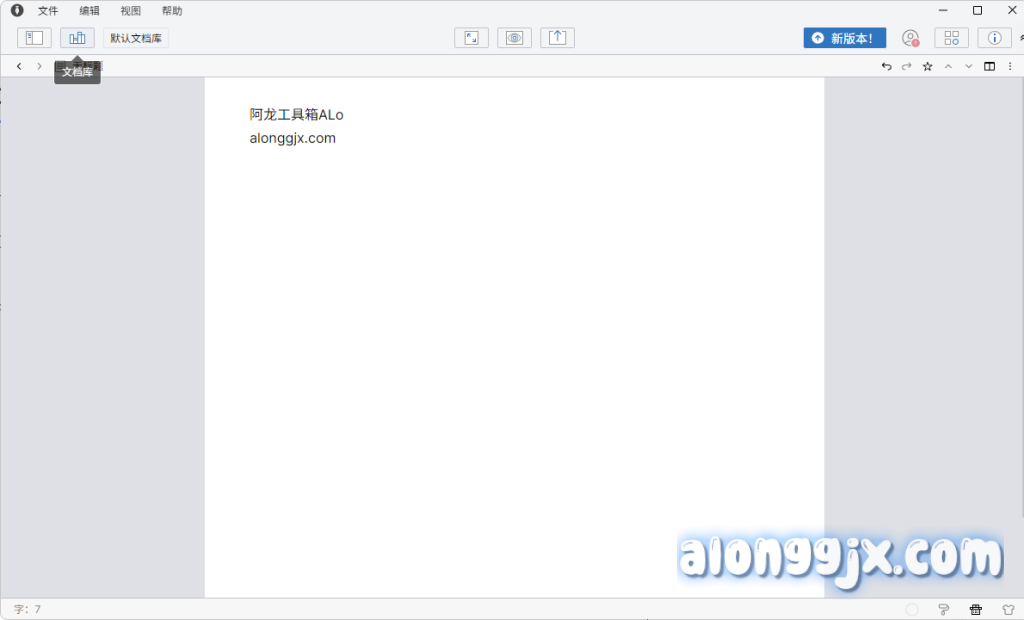
Task: Click the 默认文档库 library button
Action: [x=136, y=38]
